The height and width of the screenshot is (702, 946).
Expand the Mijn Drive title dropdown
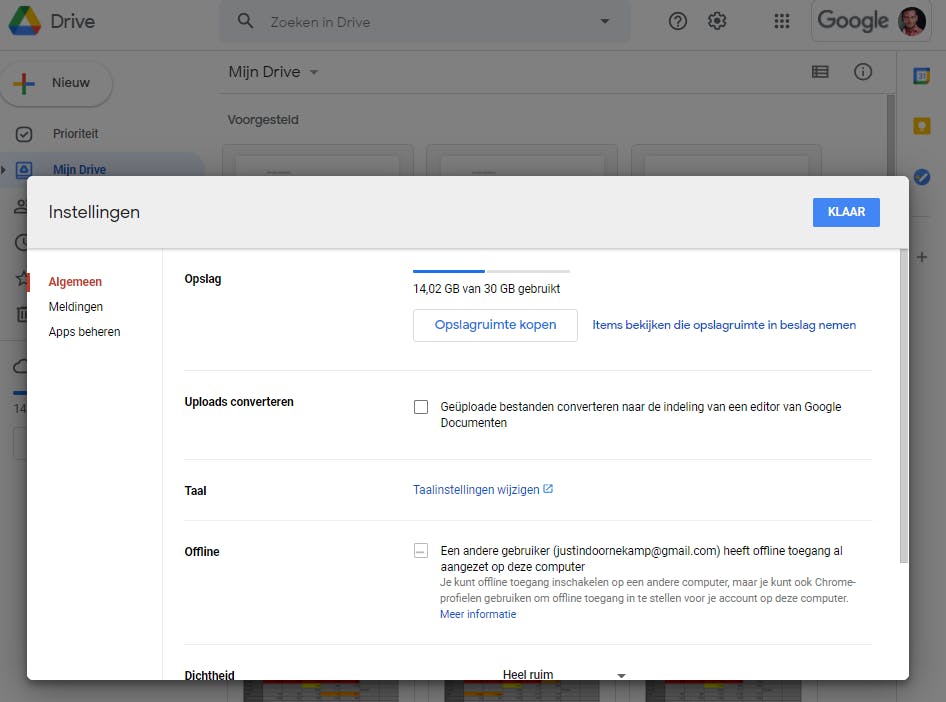coord(314,72)
